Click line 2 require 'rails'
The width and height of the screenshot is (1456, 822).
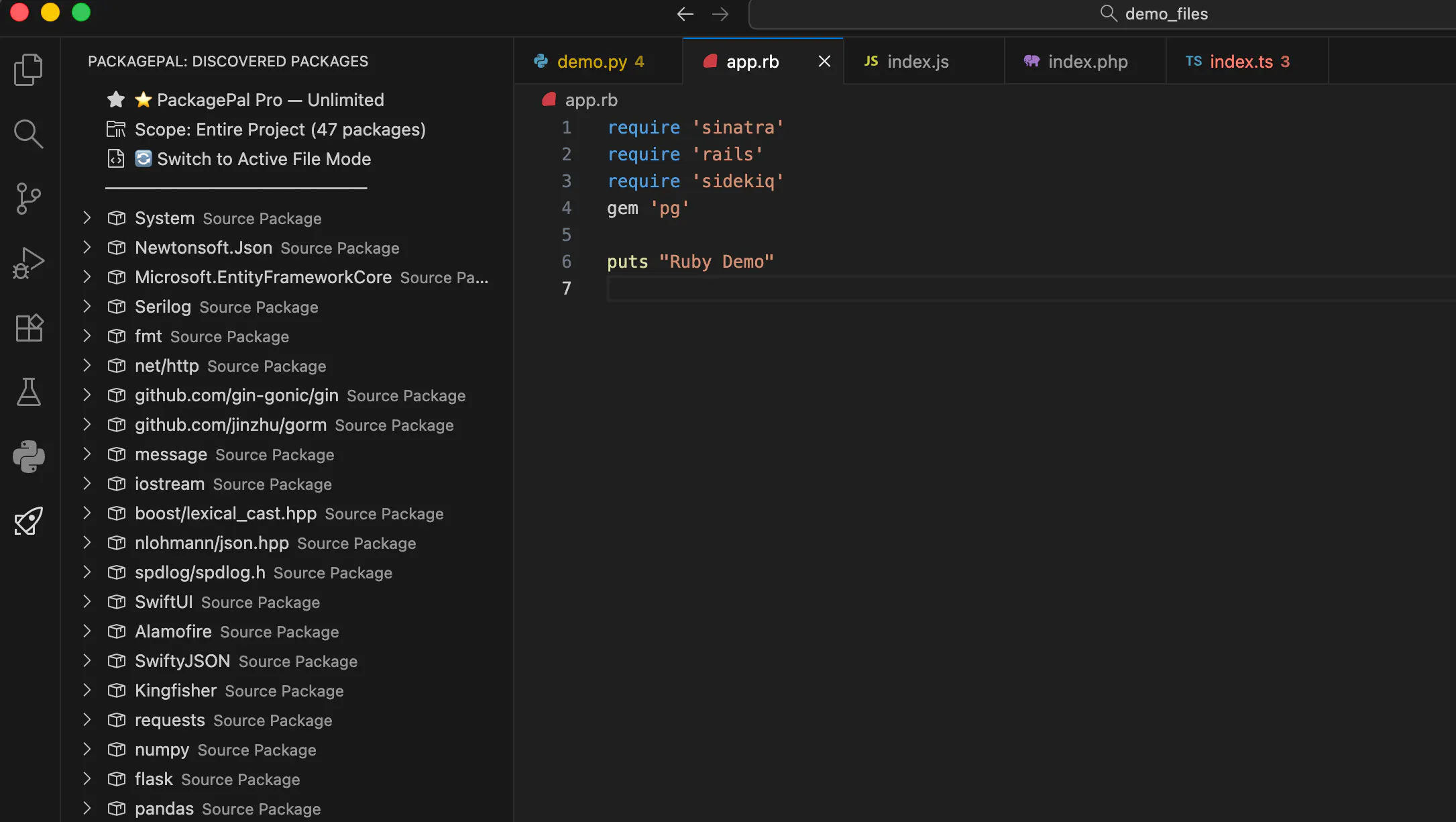click(x=685, y=154)
